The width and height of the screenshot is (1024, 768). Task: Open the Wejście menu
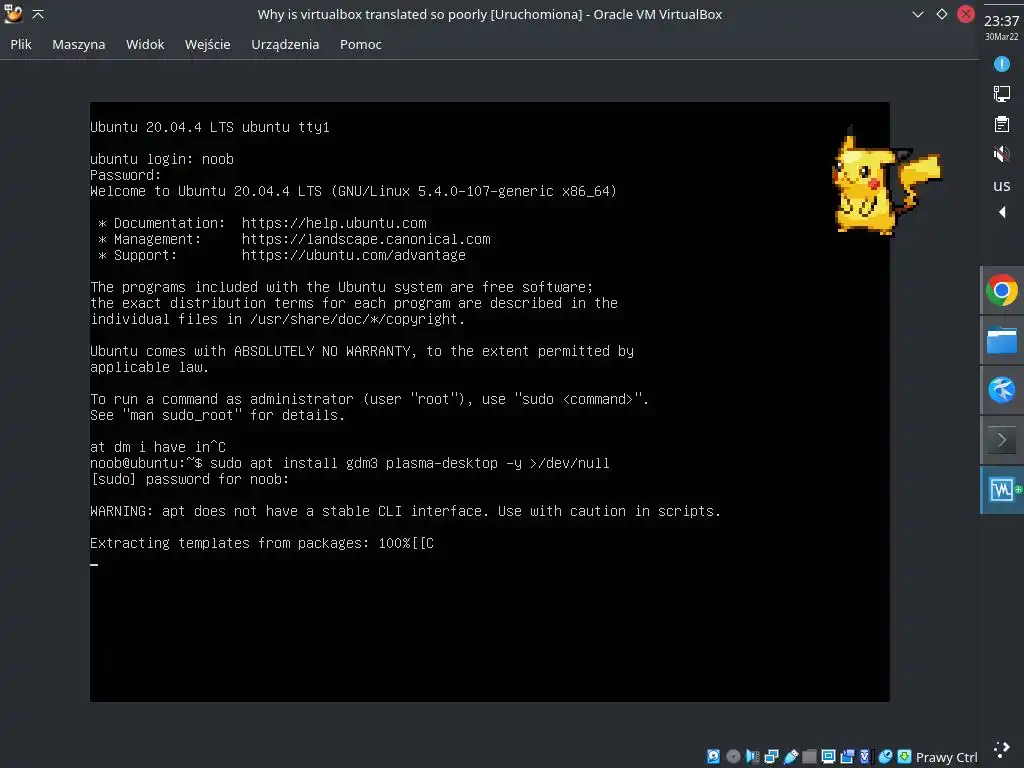pos(208,44)
